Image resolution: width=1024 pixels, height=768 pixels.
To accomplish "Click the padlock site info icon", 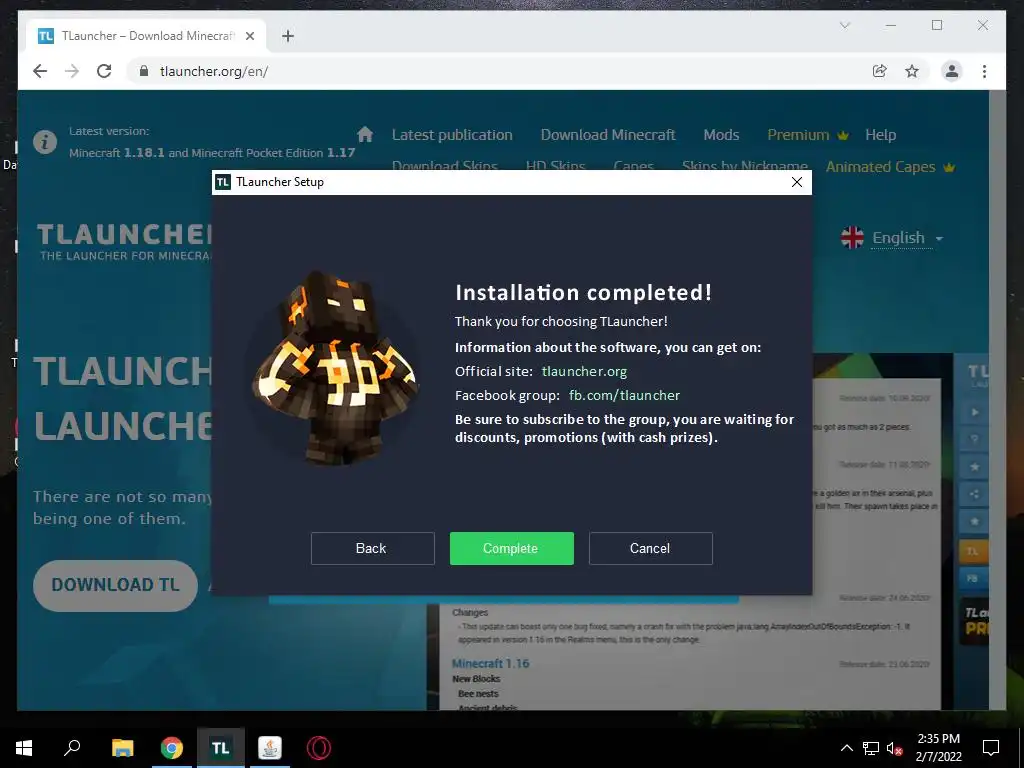I will (x=144, y=71).
